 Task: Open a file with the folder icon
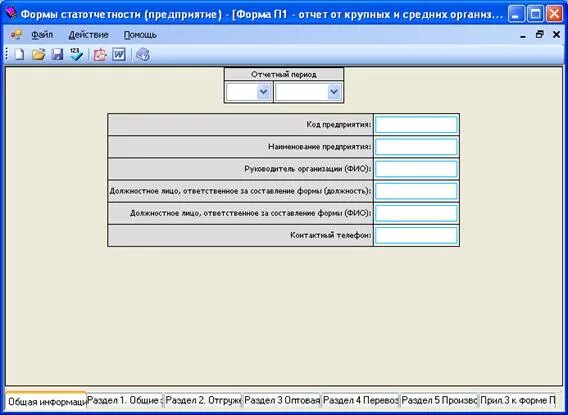[x=38, y=55]
